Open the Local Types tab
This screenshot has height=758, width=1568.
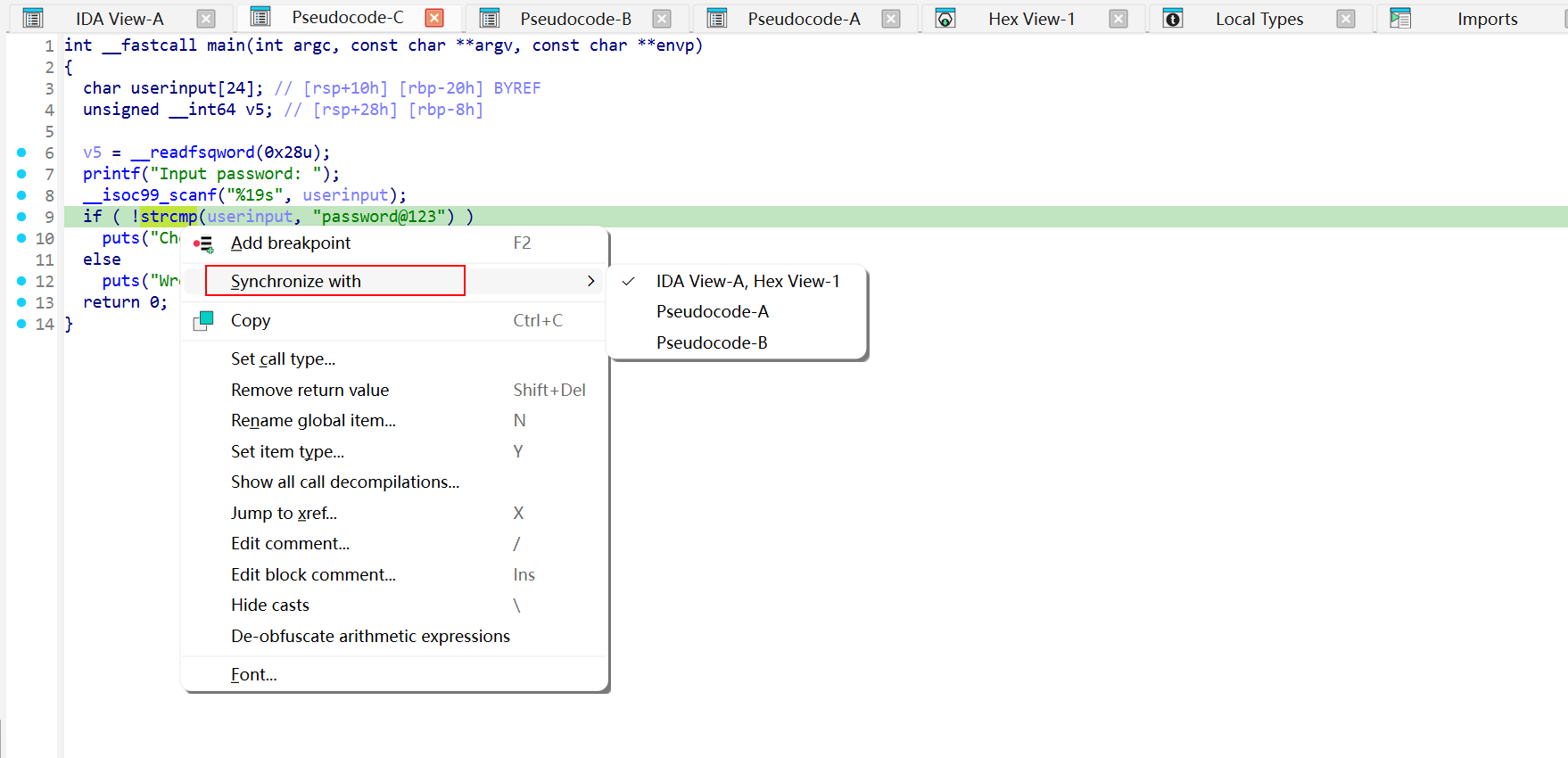[1259, 19]
